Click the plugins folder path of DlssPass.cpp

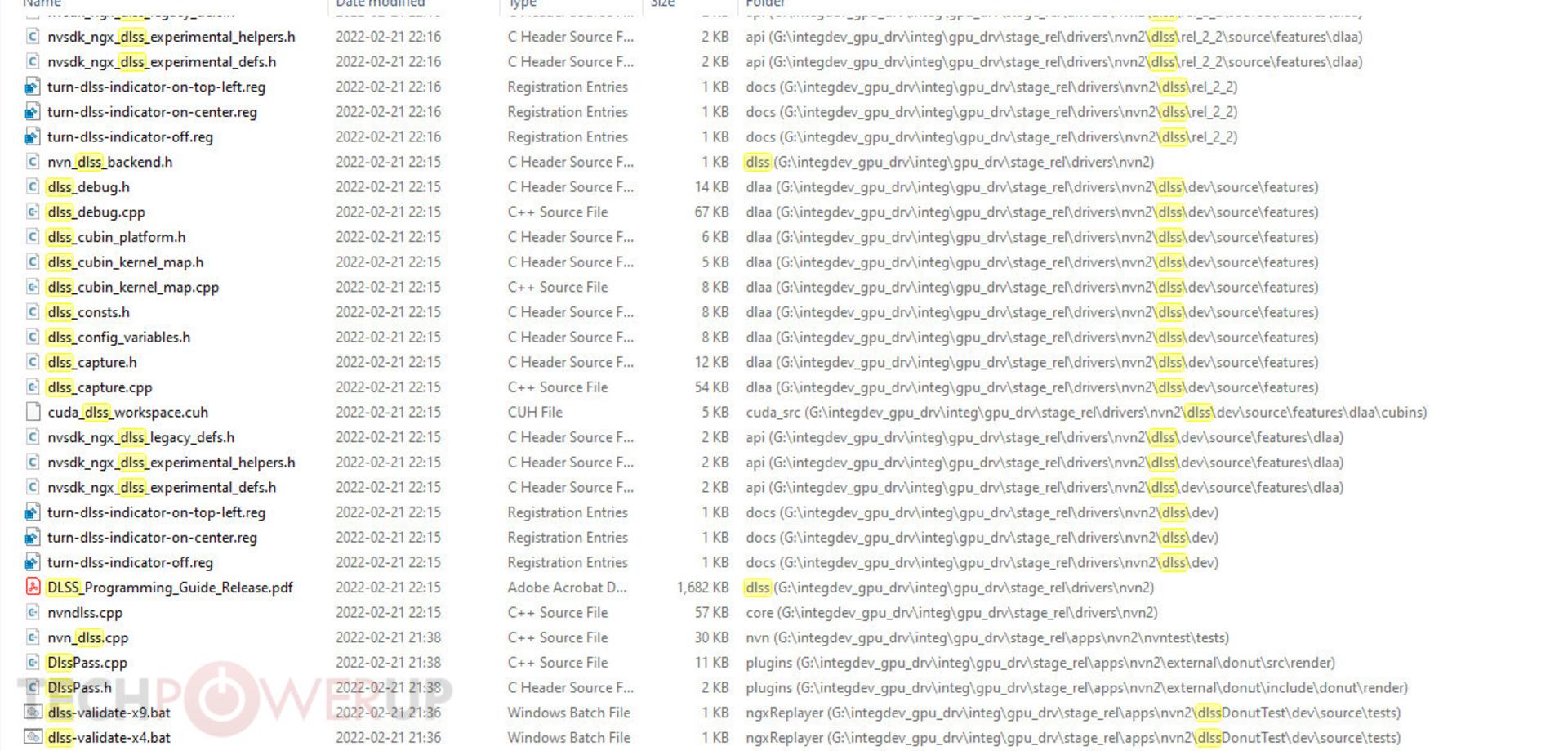click(x=1040, y=662)
